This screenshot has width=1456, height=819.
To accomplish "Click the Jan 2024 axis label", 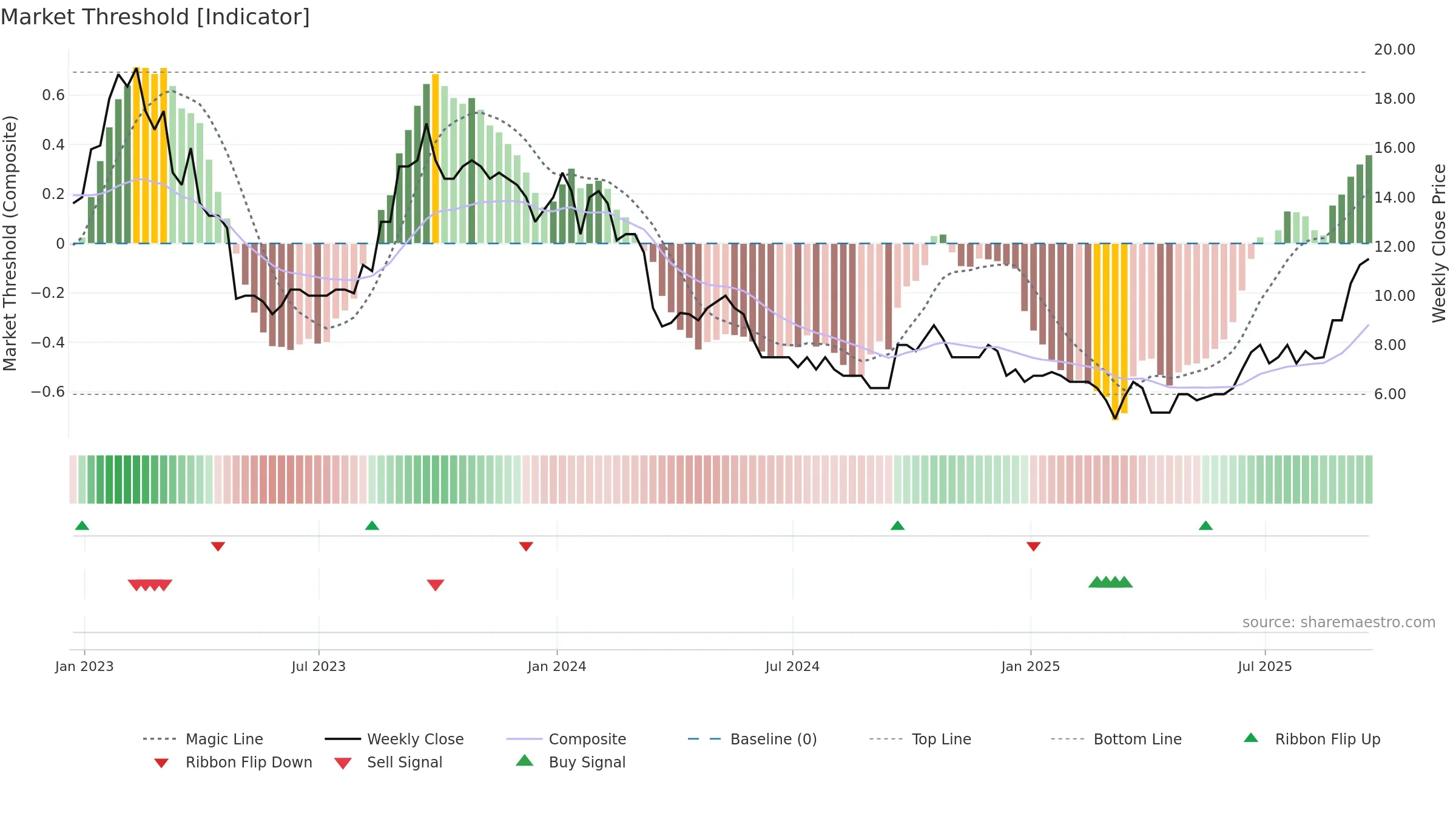I will 557,666.
